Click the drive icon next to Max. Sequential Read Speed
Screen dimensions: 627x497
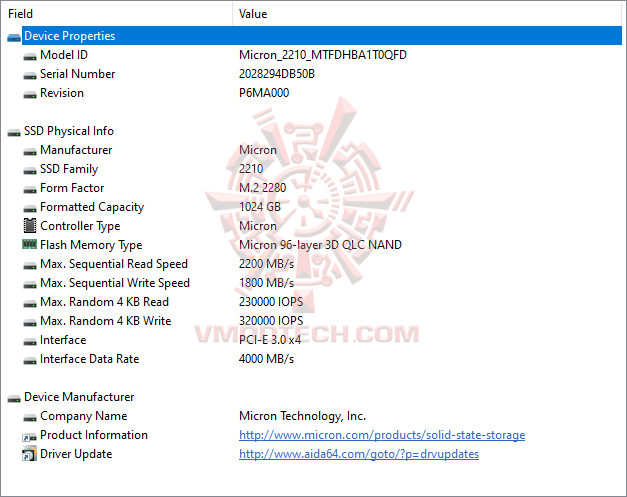tap(30, 265)
